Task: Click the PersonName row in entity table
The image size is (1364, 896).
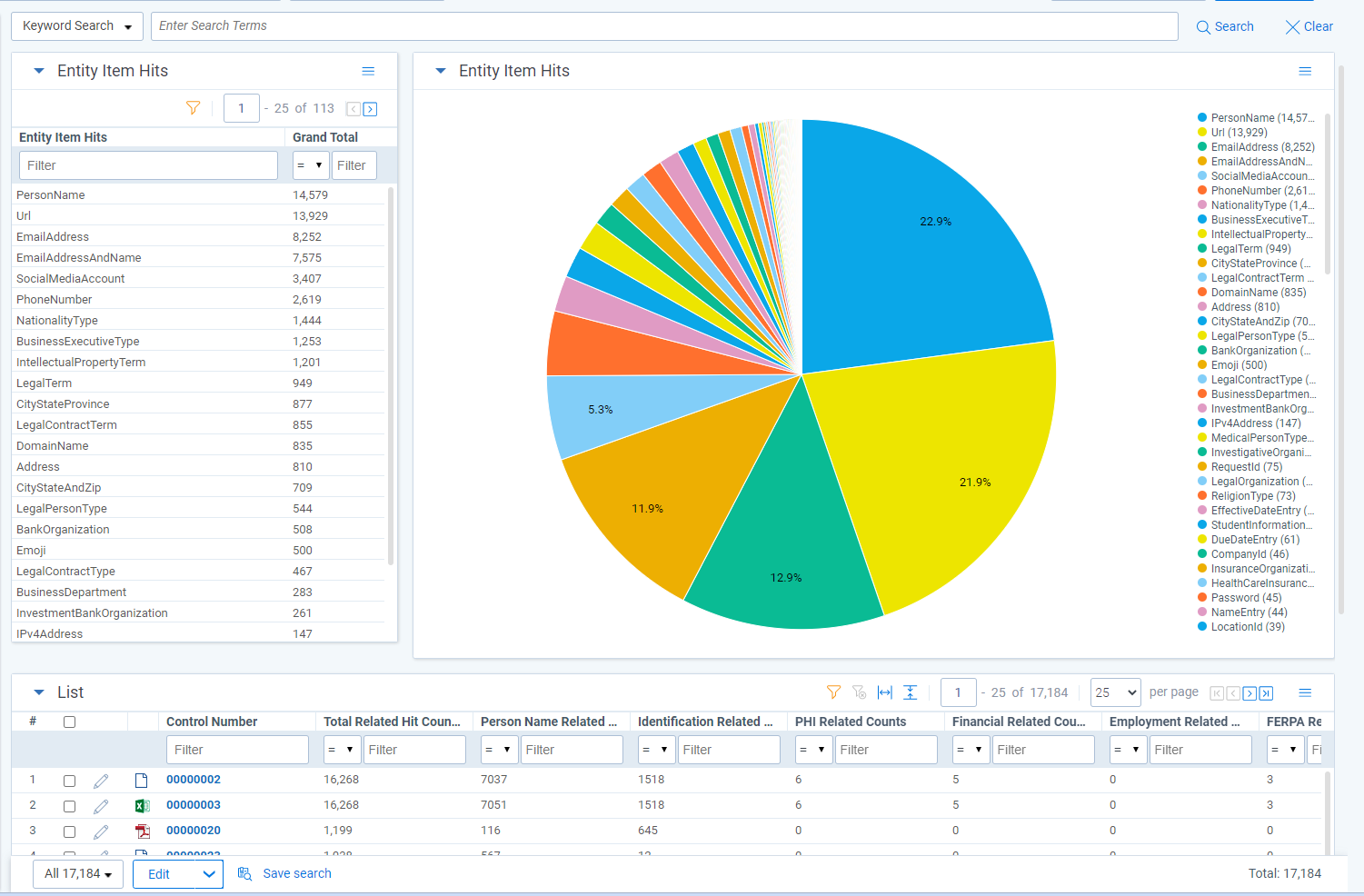Action: click(200, 195)
